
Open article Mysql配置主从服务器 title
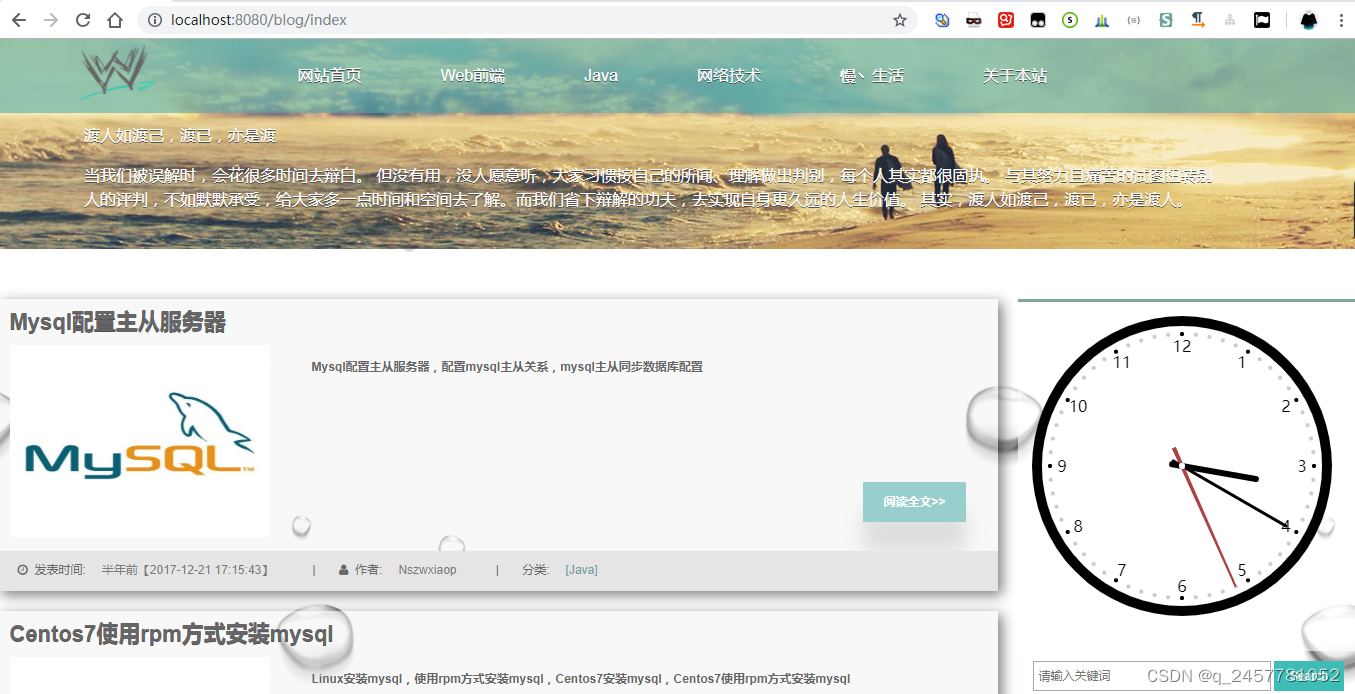click(x=118, y=322)
